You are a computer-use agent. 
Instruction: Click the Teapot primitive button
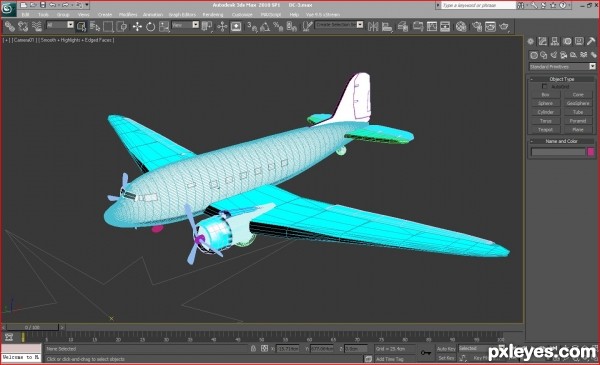[545, 130]
